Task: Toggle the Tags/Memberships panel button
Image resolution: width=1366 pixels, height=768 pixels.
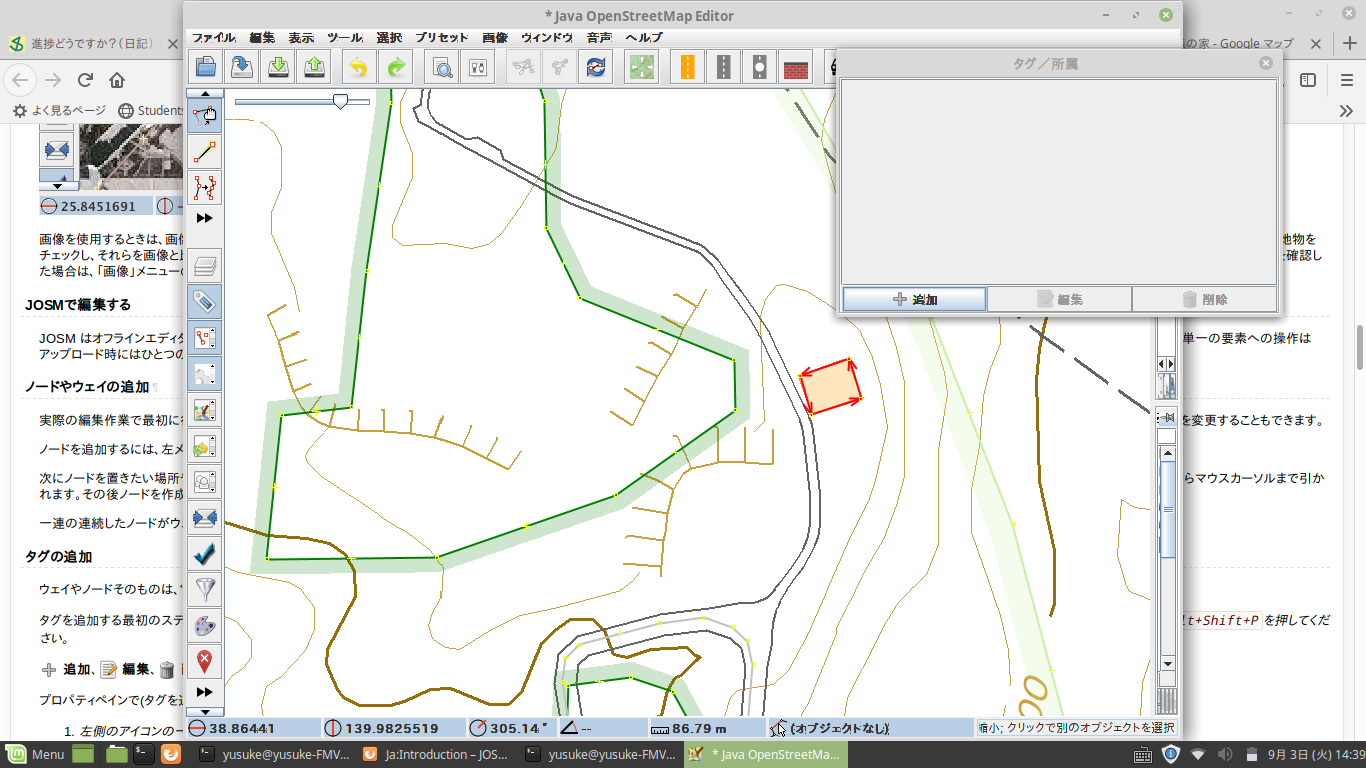Action: 205,302
